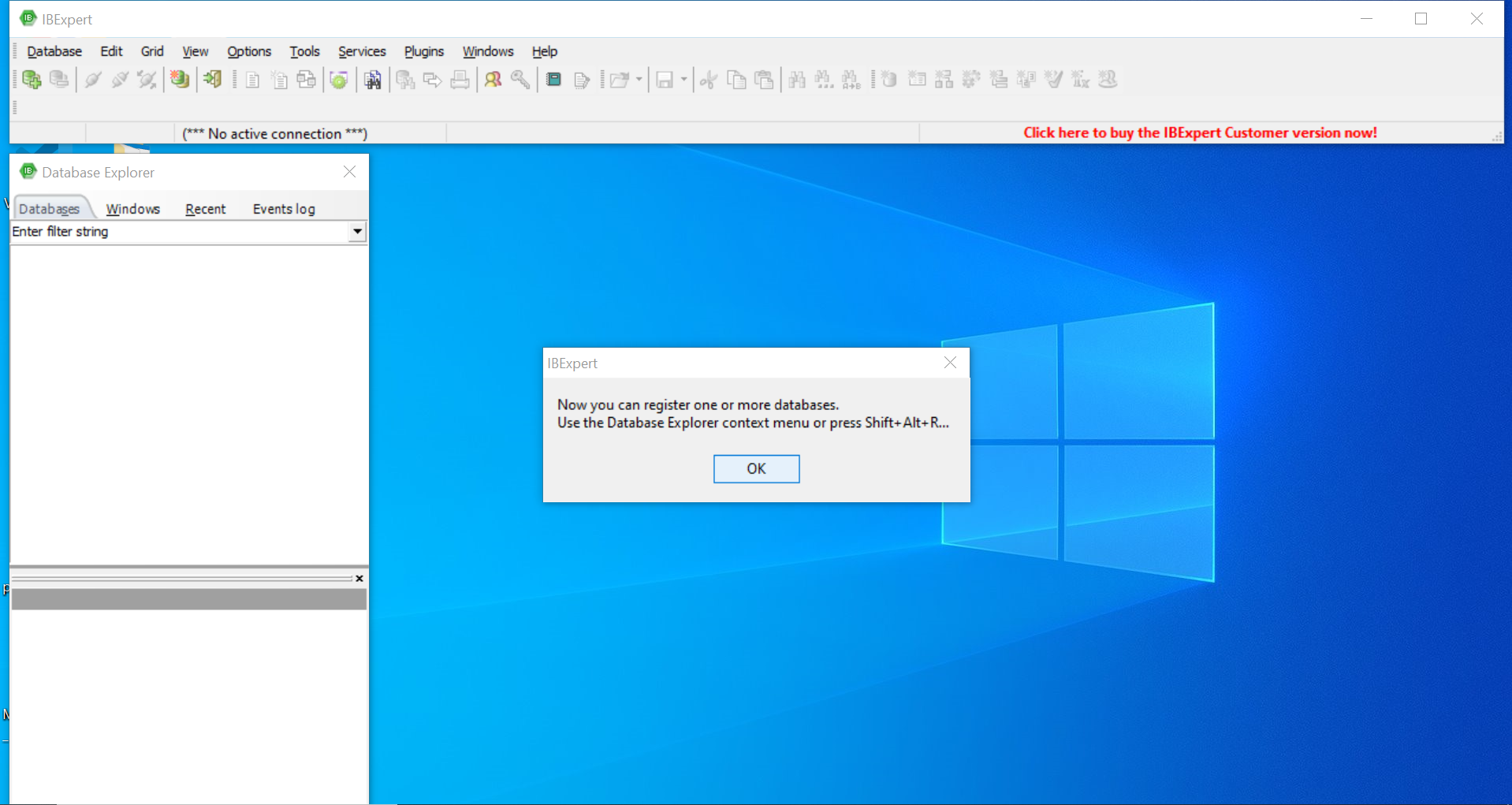
Task: Click the Exit door icon in toolbar
Action: pos(213,80)
